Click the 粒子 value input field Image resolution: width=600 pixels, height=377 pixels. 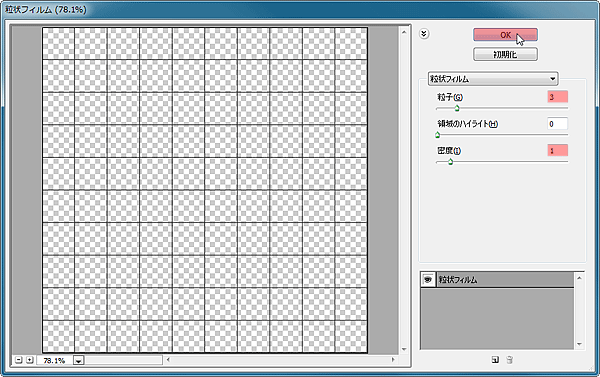click(x=558, y=97)
